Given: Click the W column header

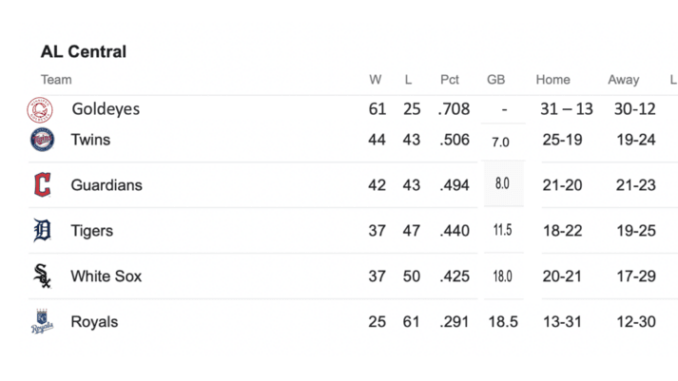Looking at the screenshot, I should pos(375,80).
